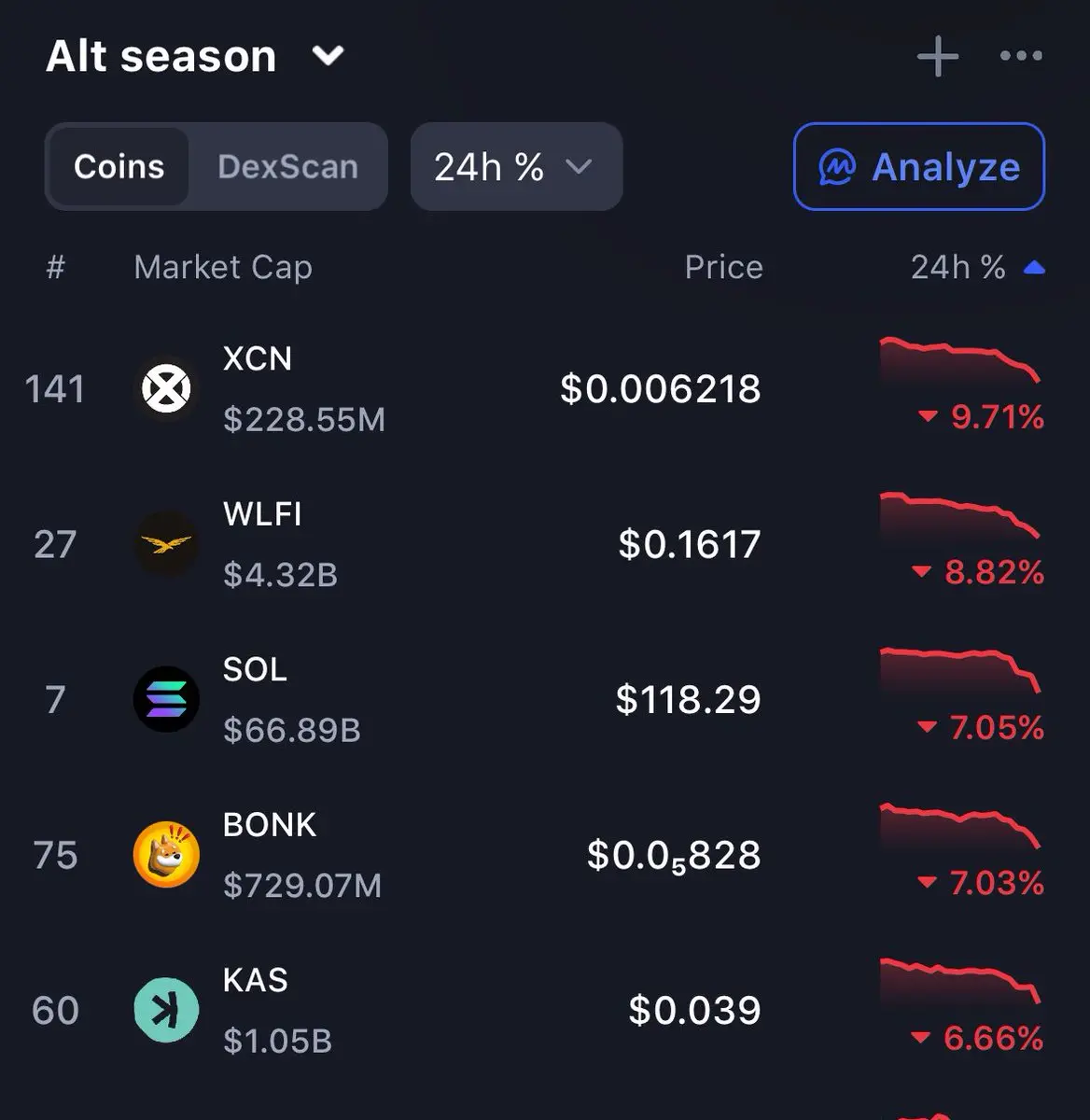Click the KAS coin logo

tap(166, 1010)
